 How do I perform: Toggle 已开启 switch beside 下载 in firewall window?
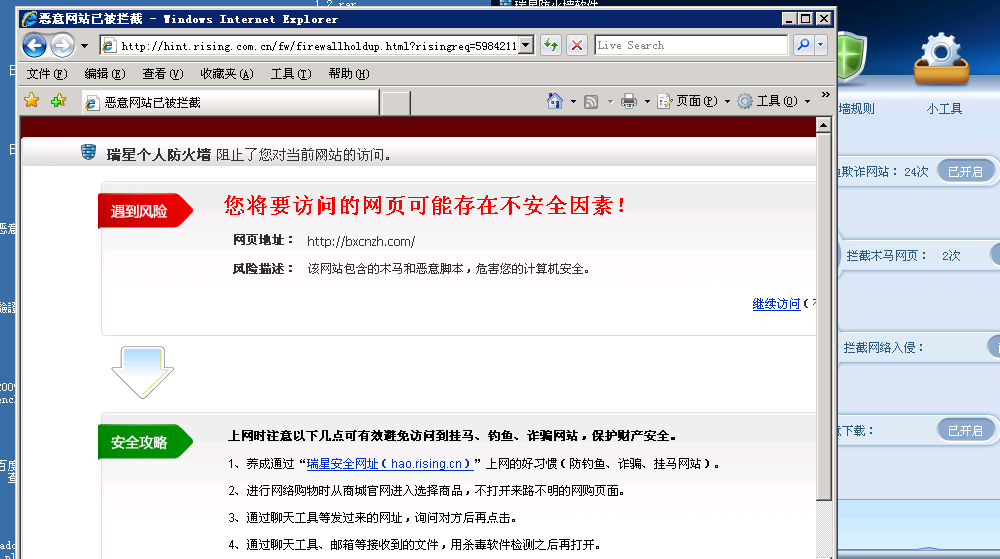coord(965,430)
